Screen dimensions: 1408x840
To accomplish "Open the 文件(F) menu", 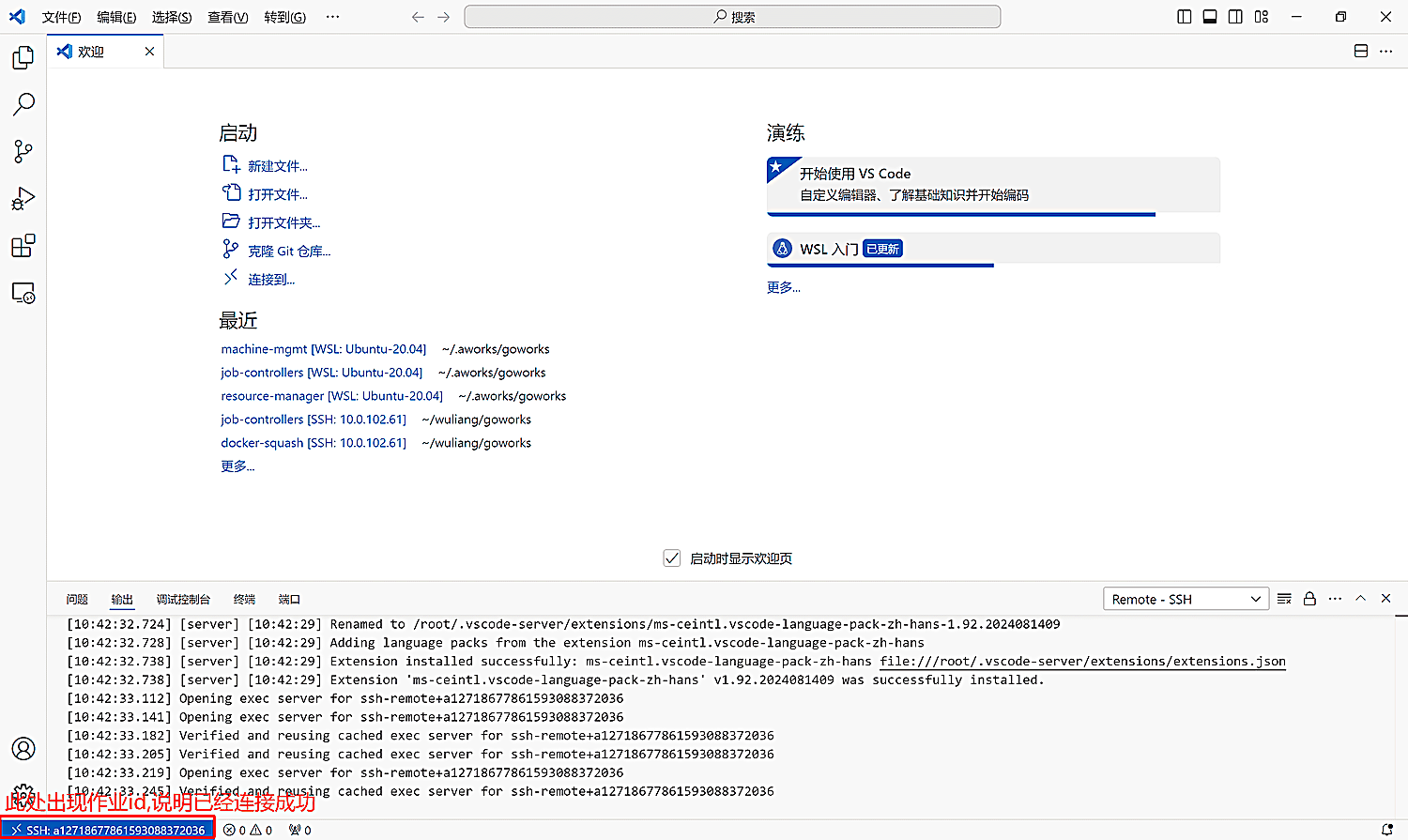I will (x=61, y=17).
